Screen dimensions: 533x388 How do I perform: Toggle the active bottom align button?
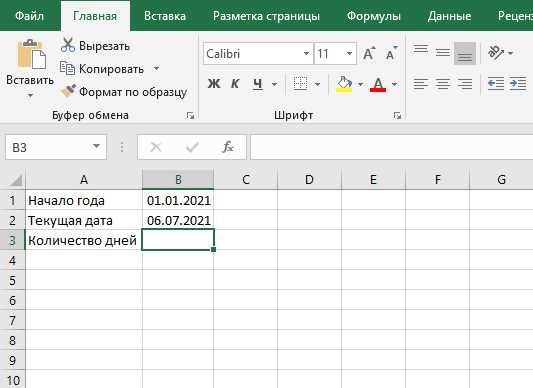pyautogui.click(x=465, y=53)
